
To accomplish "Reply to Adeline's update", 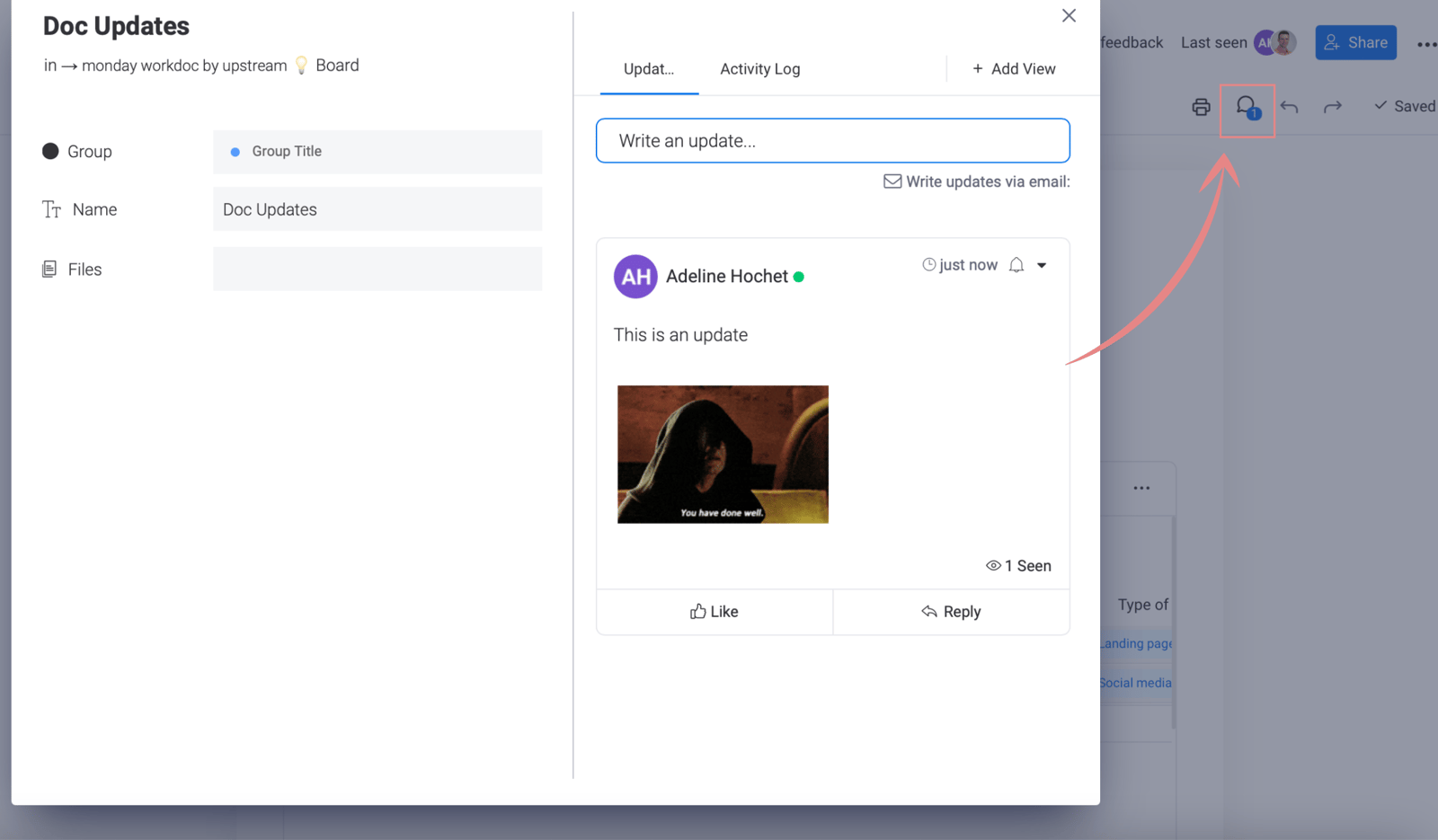I will point(951,612).
